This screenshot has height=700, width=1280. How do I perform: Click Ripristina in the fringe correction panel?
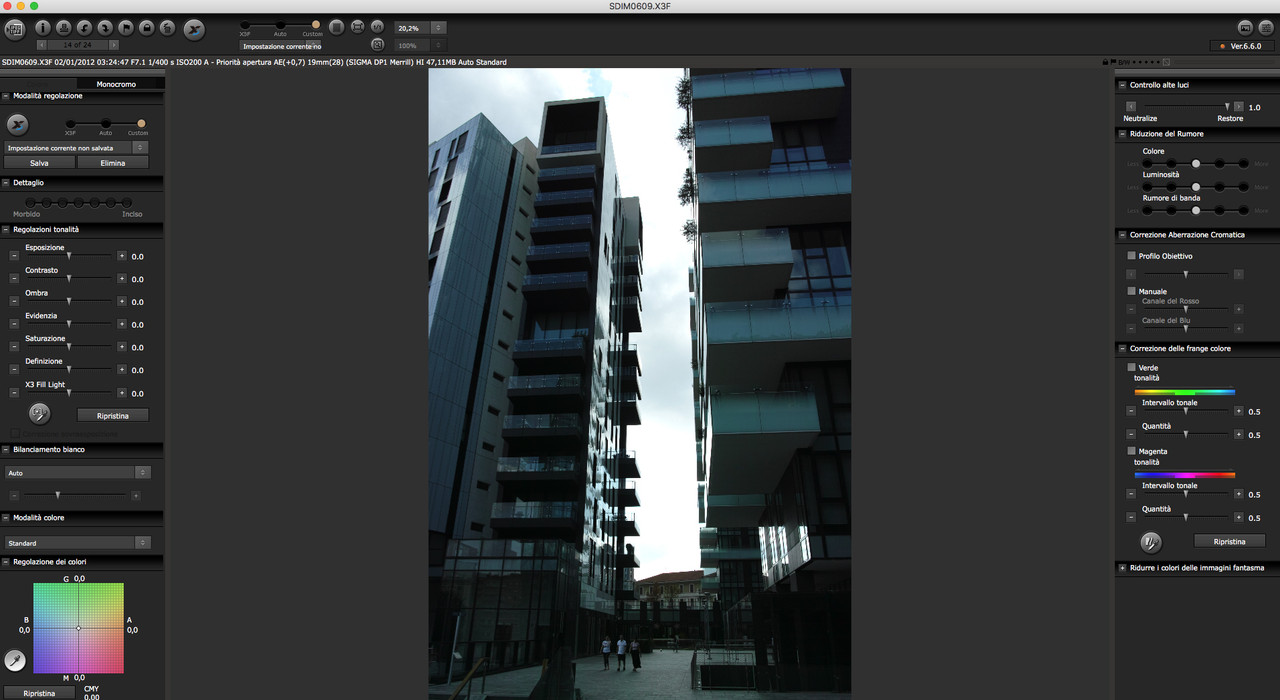point(1229,541)
